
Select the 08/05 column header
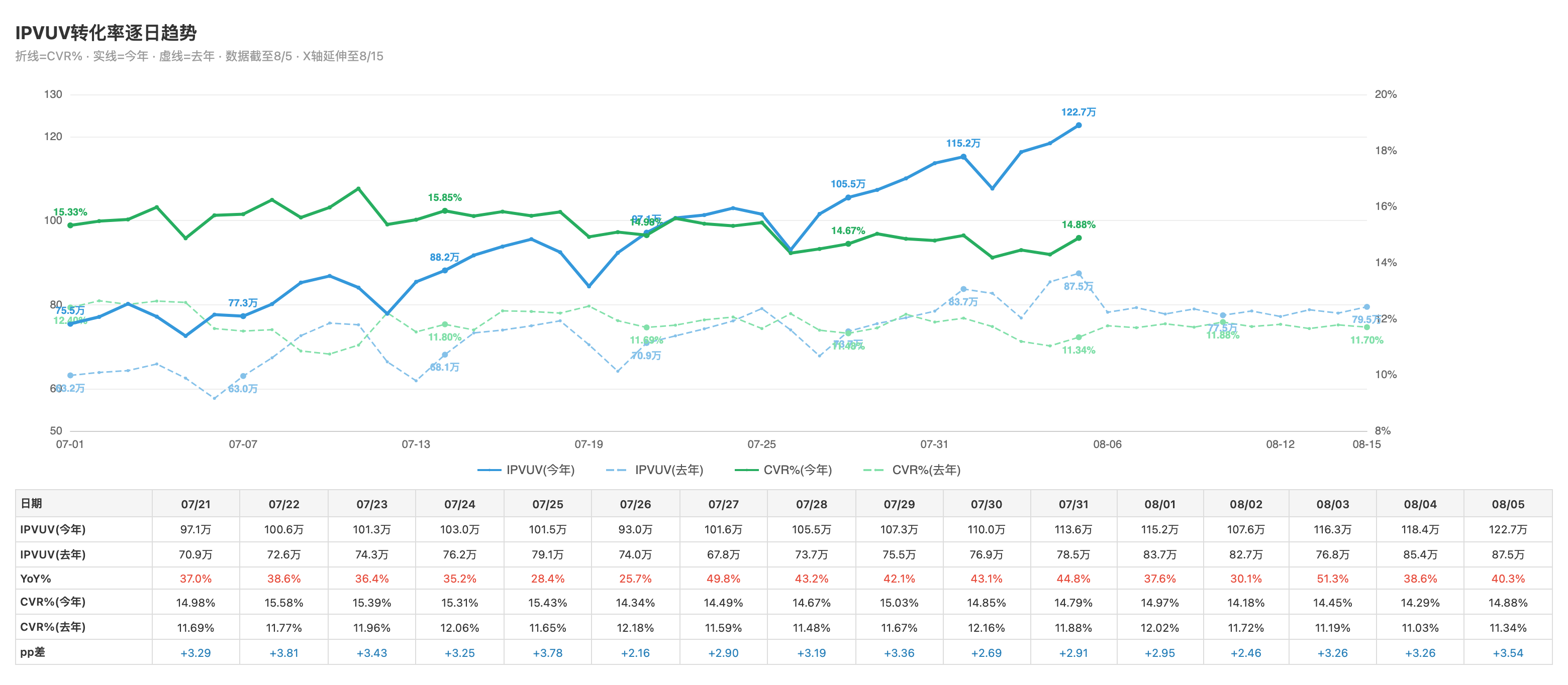click(x=1508, y=504)
